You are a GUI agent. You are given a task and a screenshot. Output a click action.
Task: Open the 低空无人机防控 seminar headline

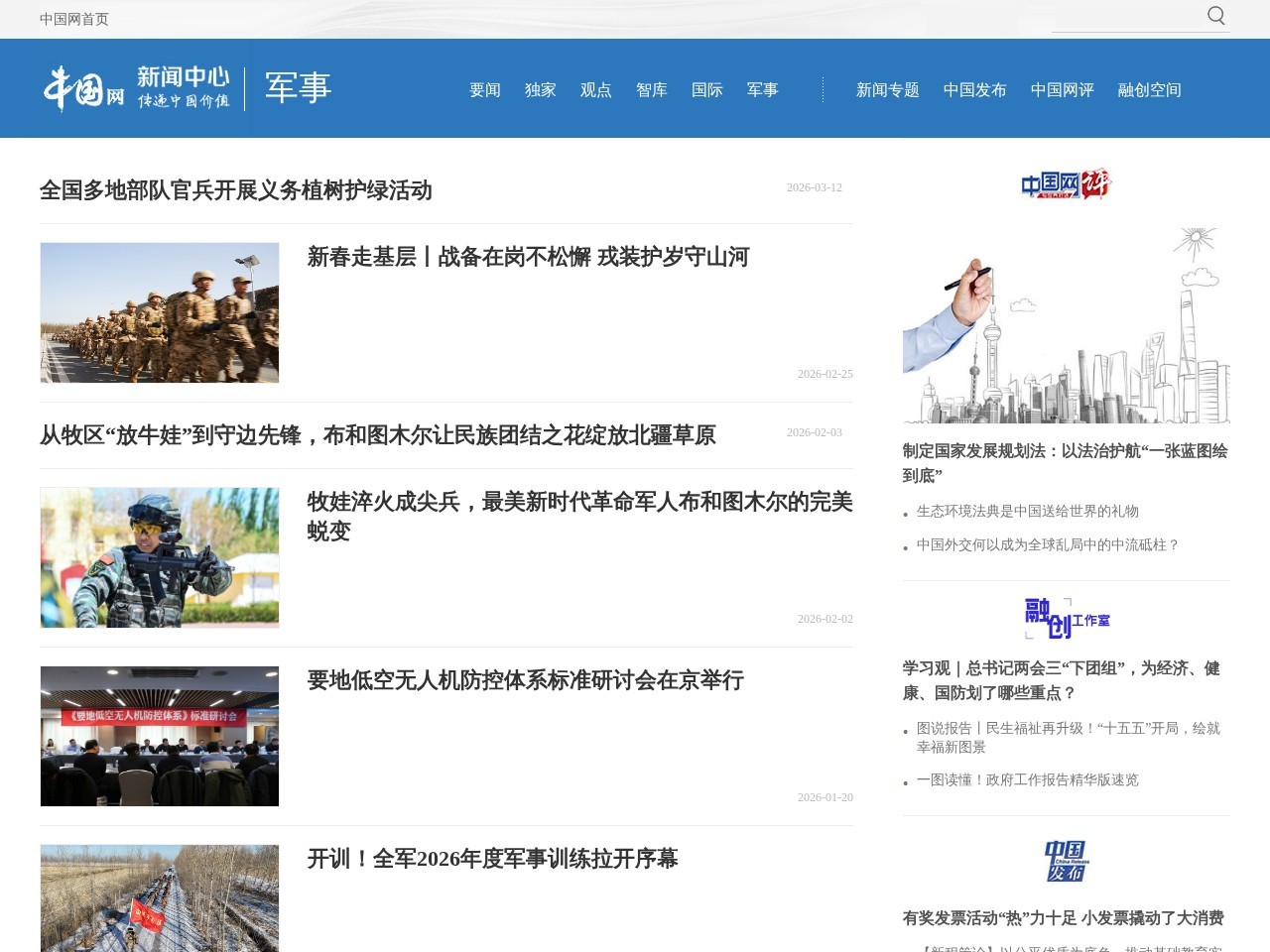(x=527, y=681)
